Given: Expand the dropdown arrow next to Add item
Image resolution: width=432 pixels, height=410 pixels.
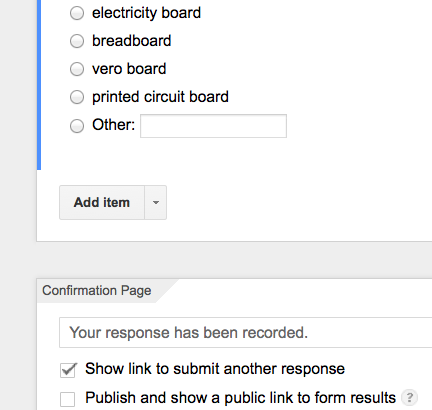Looking at the screenshot, I should pos(156,202).
